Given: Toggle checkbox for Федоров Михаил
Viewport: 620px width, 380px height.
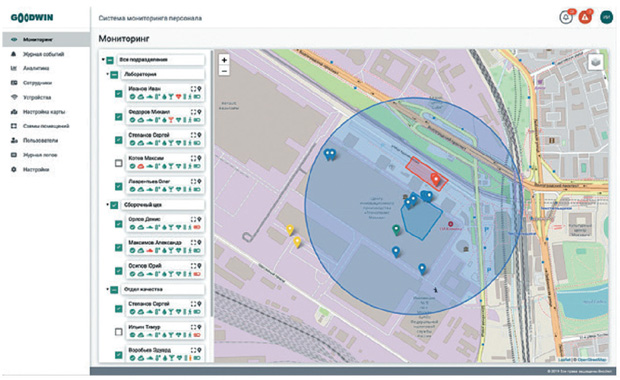Looking at the screenshot, I should tap(118, 117).
